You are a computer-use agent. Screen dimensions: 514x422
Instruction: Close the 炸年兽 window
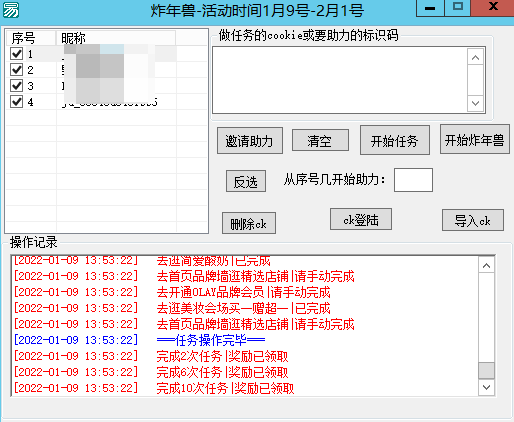(x=493, y=8)
